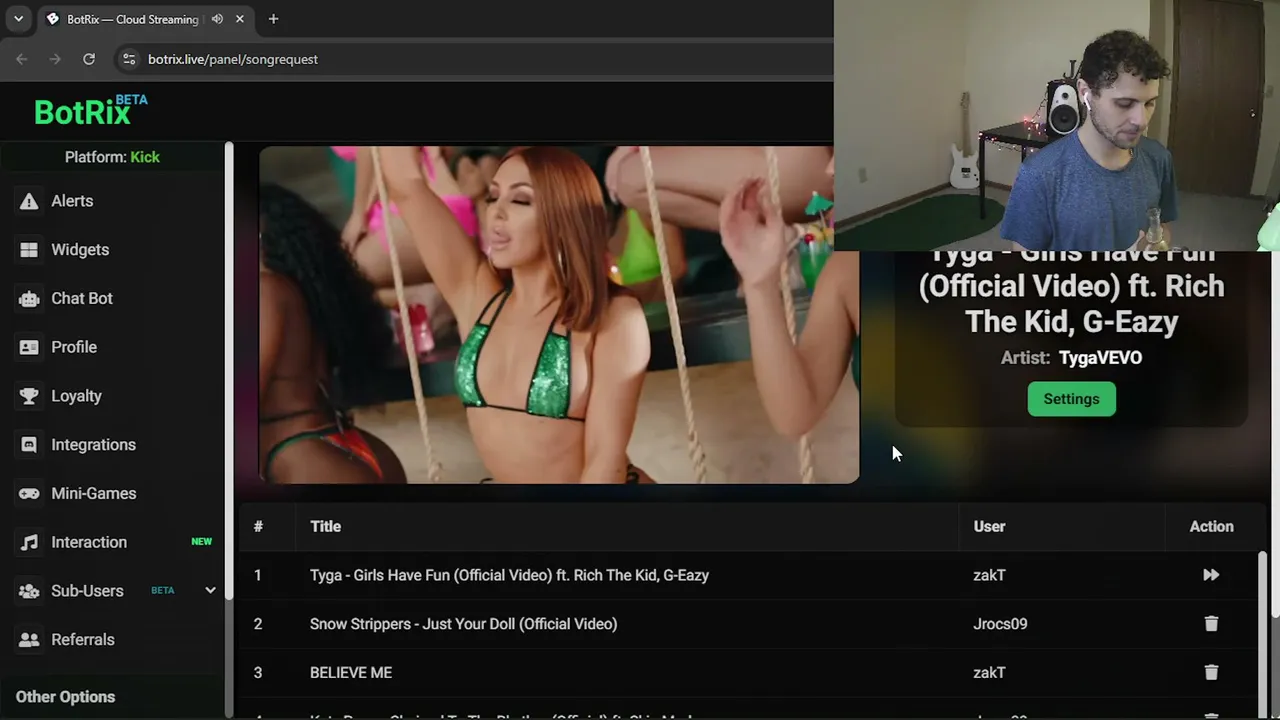Close the BotRix browser tab
The height and width of the screenshot is (720, 1280).
click(240, 19)
